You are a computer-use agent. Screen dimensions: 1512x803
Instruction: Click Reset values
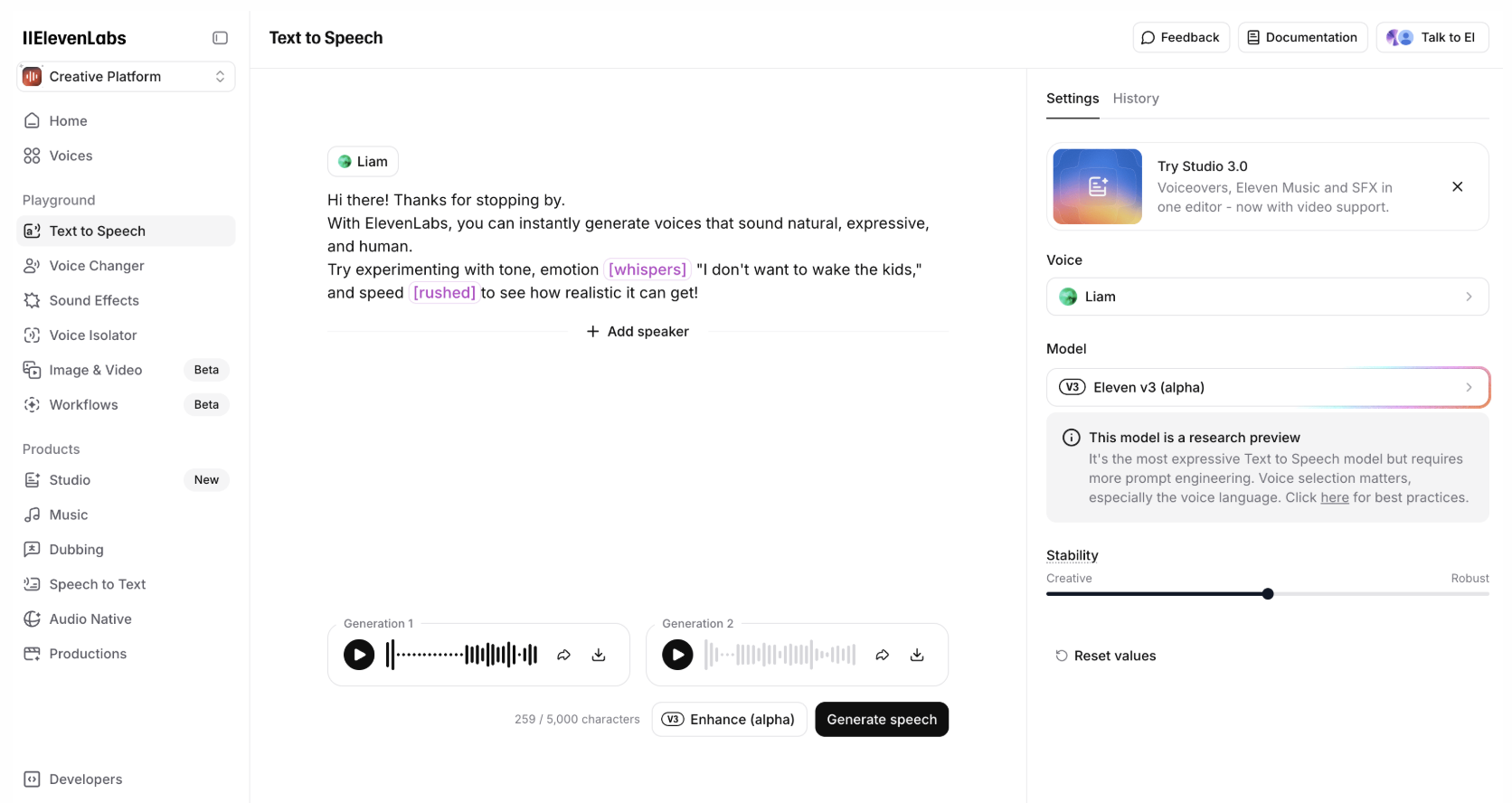click(1105, 656)
